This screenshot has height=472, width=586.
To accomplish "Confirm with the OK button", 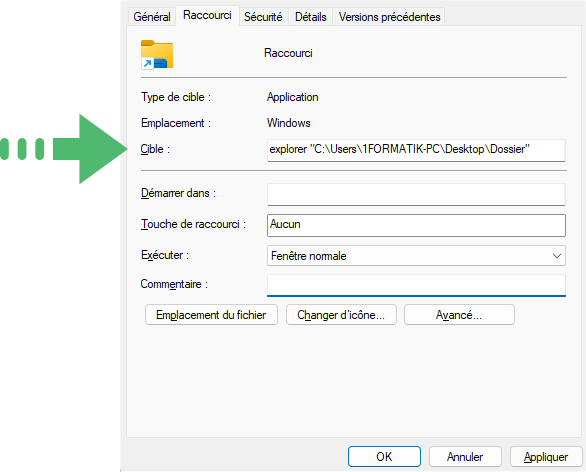I will [x=384, y=456].
